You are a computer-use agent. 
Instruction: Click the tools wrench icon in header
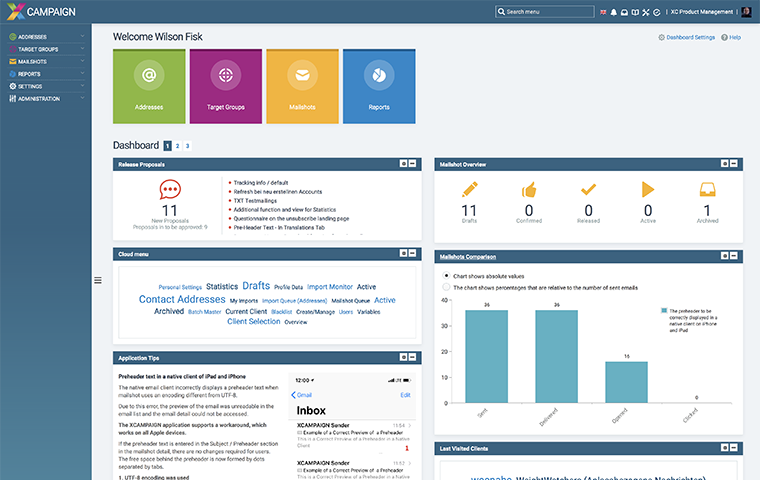646,12
